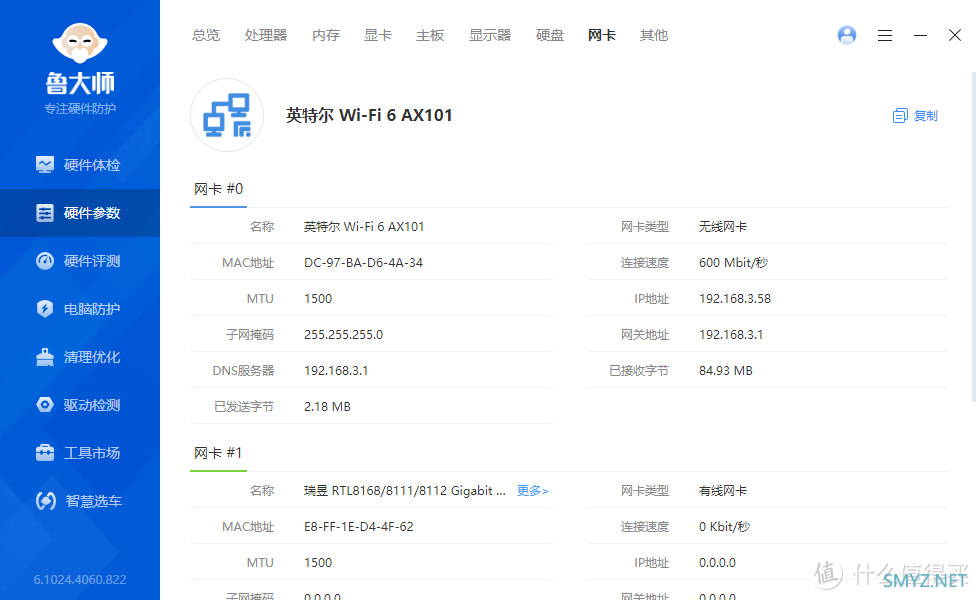This screenshot has width=980, height=600.
Task: Click the 84.93 MB received bytes
Action: click(726, 371)
